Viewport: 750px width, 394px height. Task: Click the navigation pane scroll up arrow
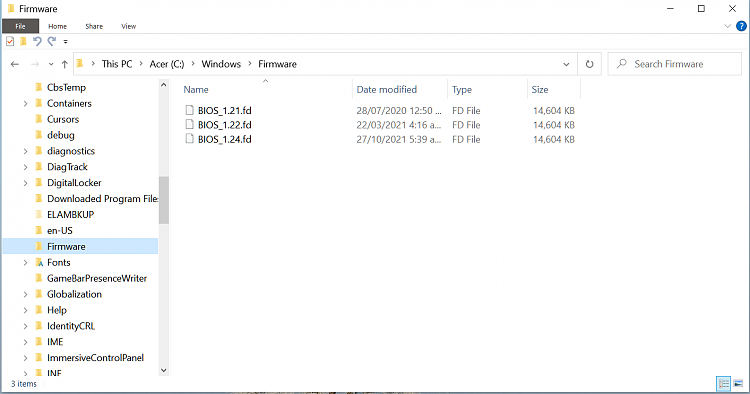click(164, 85)
